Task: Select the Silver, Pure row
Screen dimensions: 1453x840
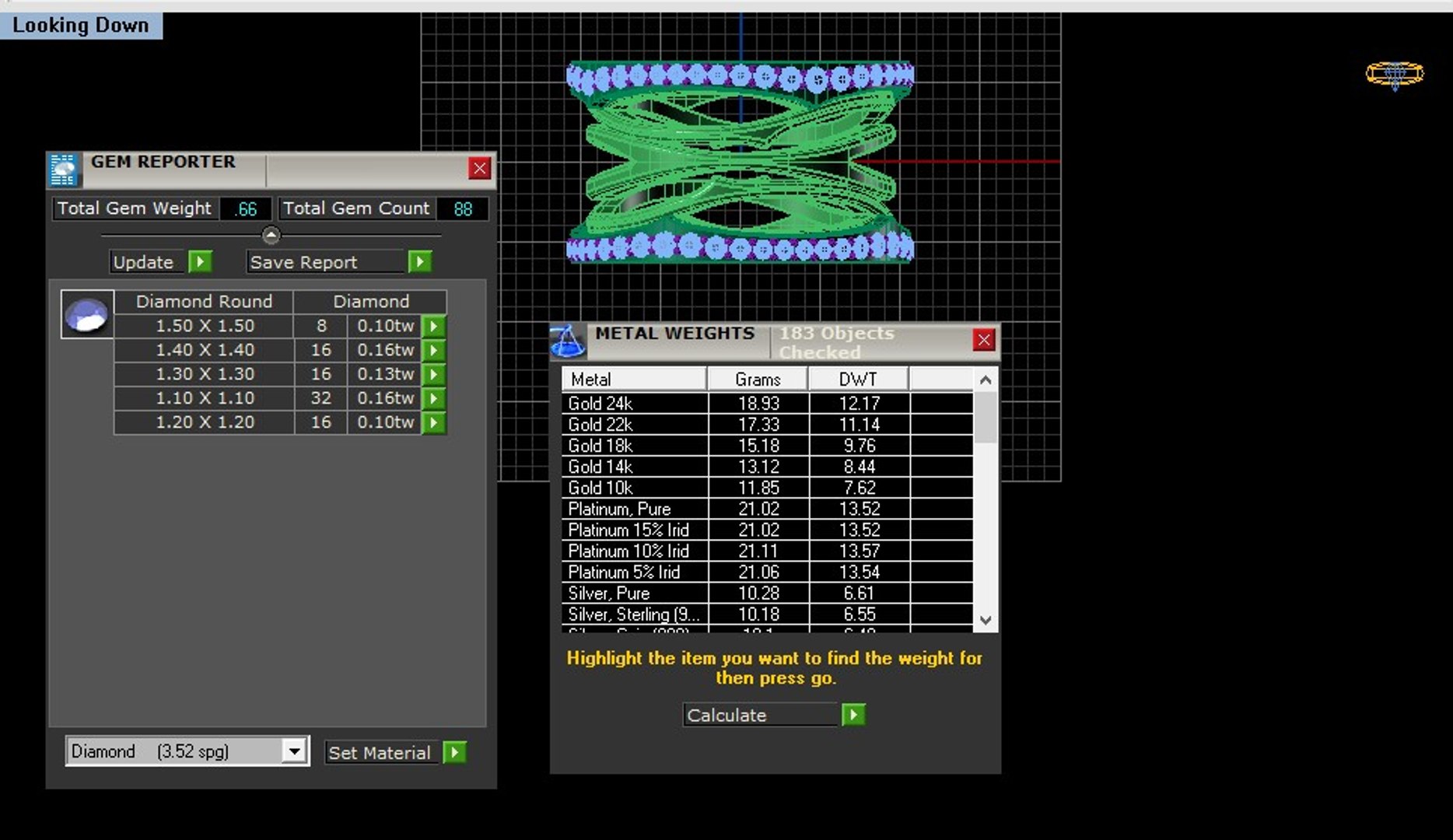Action: pyautogui.click(x=766, y=593)
